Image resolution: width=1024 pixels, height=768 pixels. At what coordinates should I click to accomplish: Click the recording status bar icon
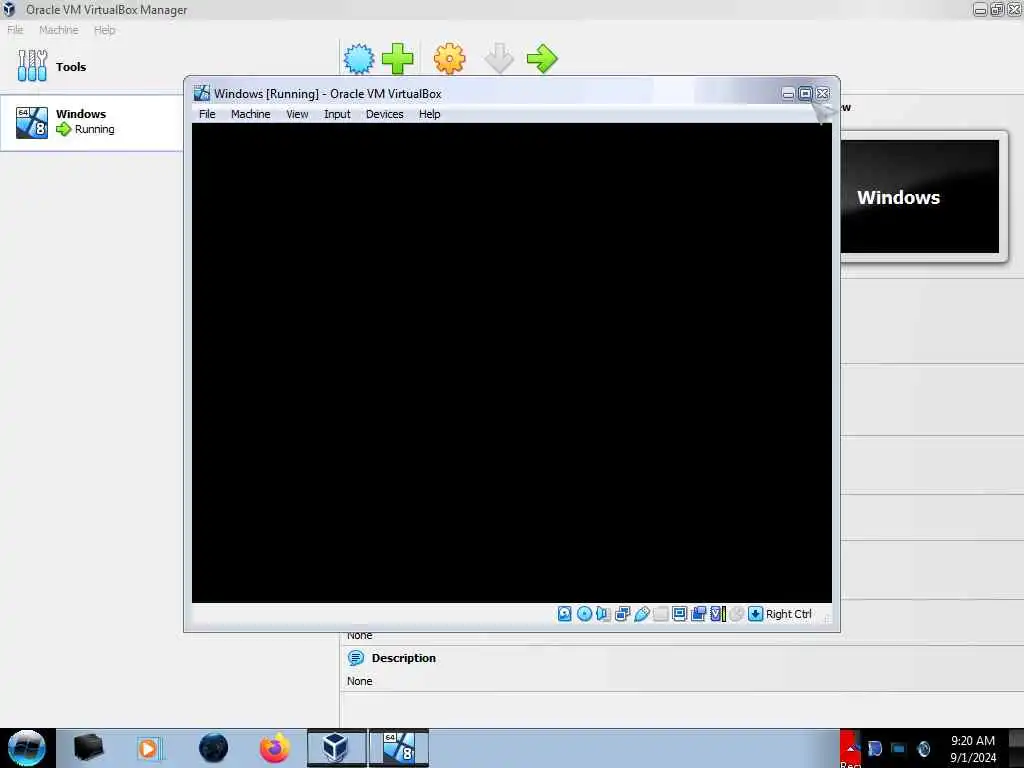[698, 613]
